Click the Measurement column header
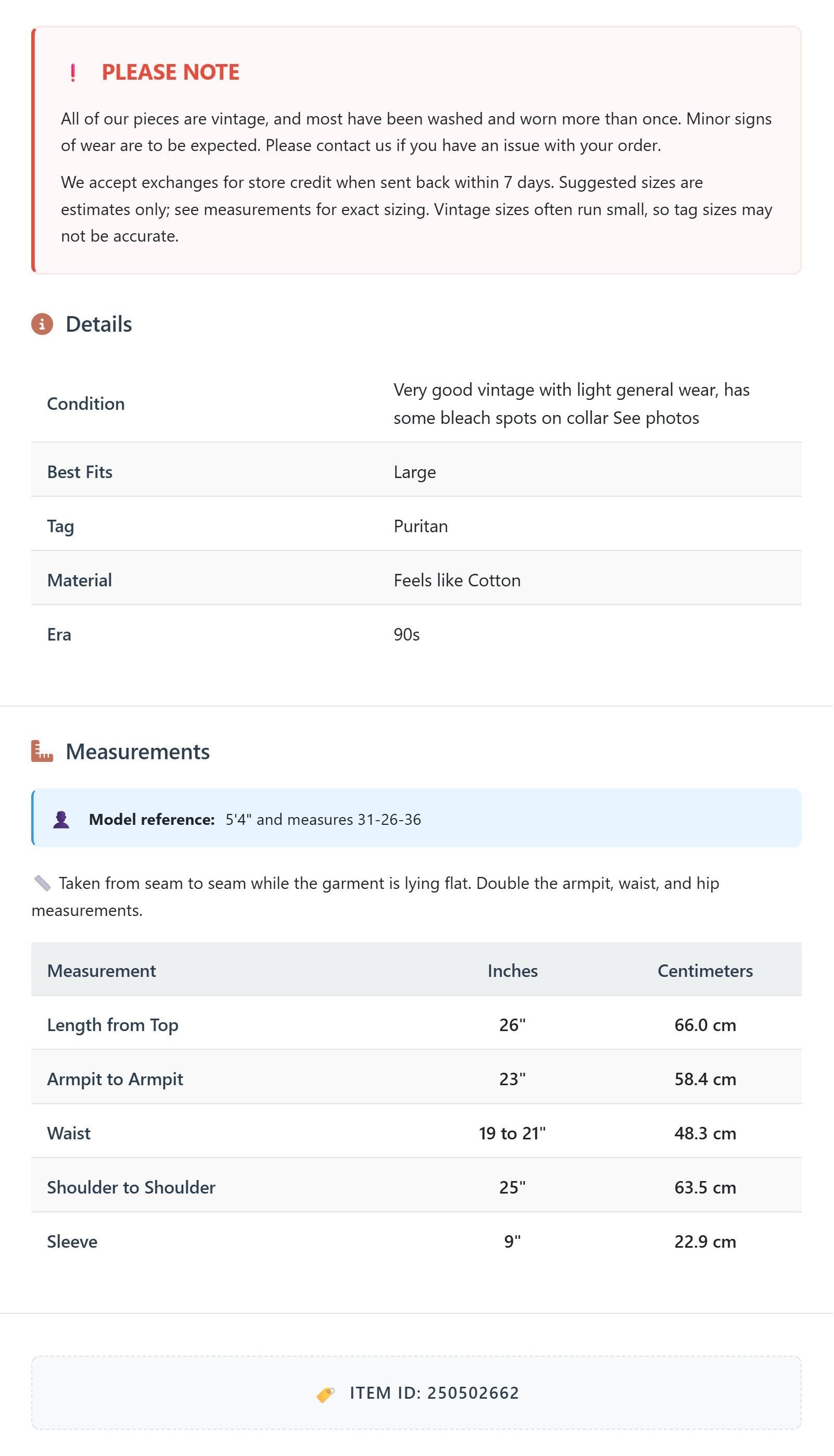This screenshot has width=834, height=1456. point(102,971)
